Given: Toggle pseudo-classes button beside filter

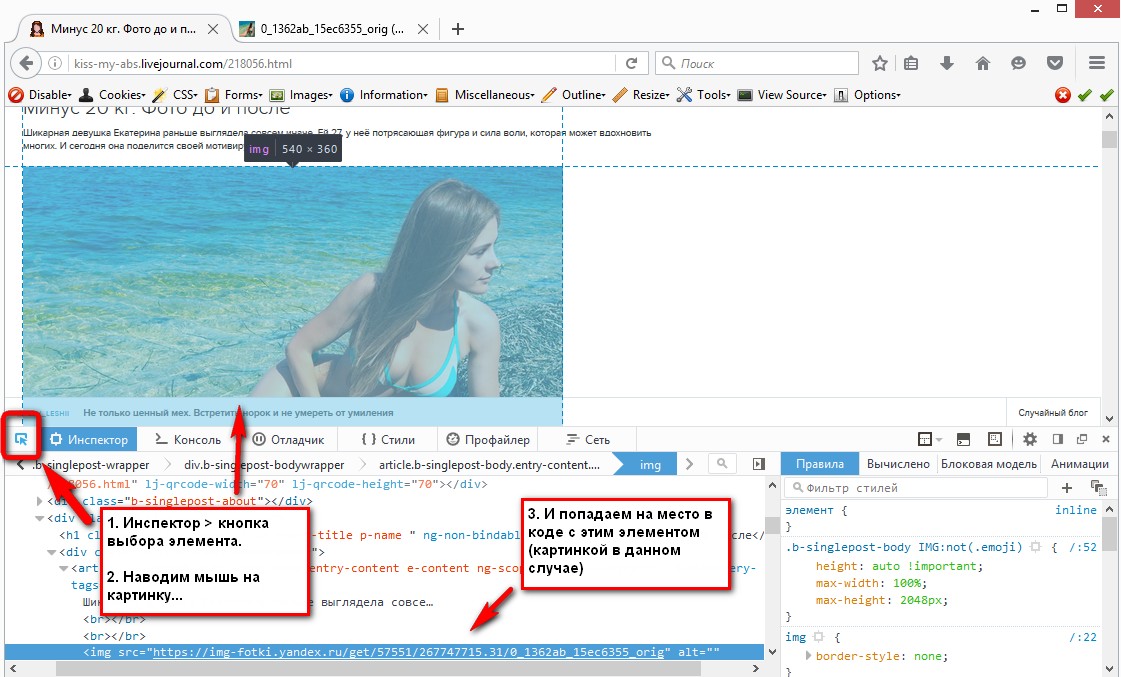Looking at the screenshot, I should 1099,488.
